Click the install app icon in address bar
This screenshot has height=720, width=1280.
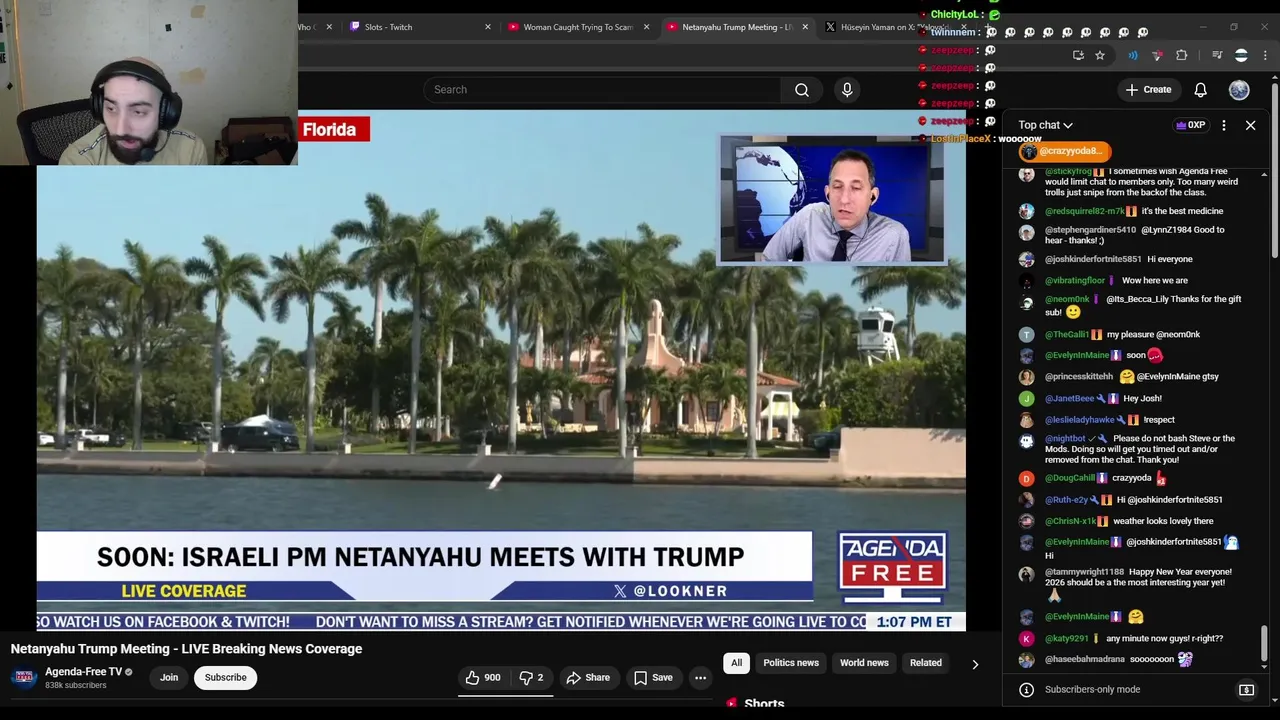tap(1078, 55)
